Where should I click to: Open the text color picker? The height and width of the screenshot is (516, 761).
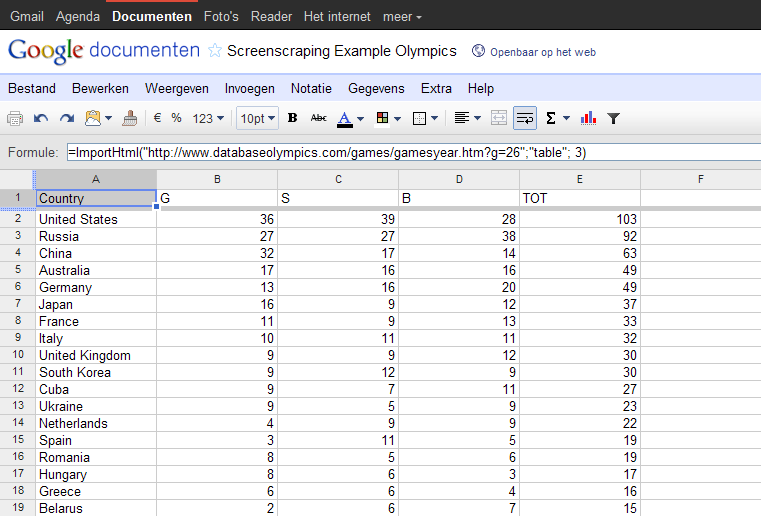(349, 118)
